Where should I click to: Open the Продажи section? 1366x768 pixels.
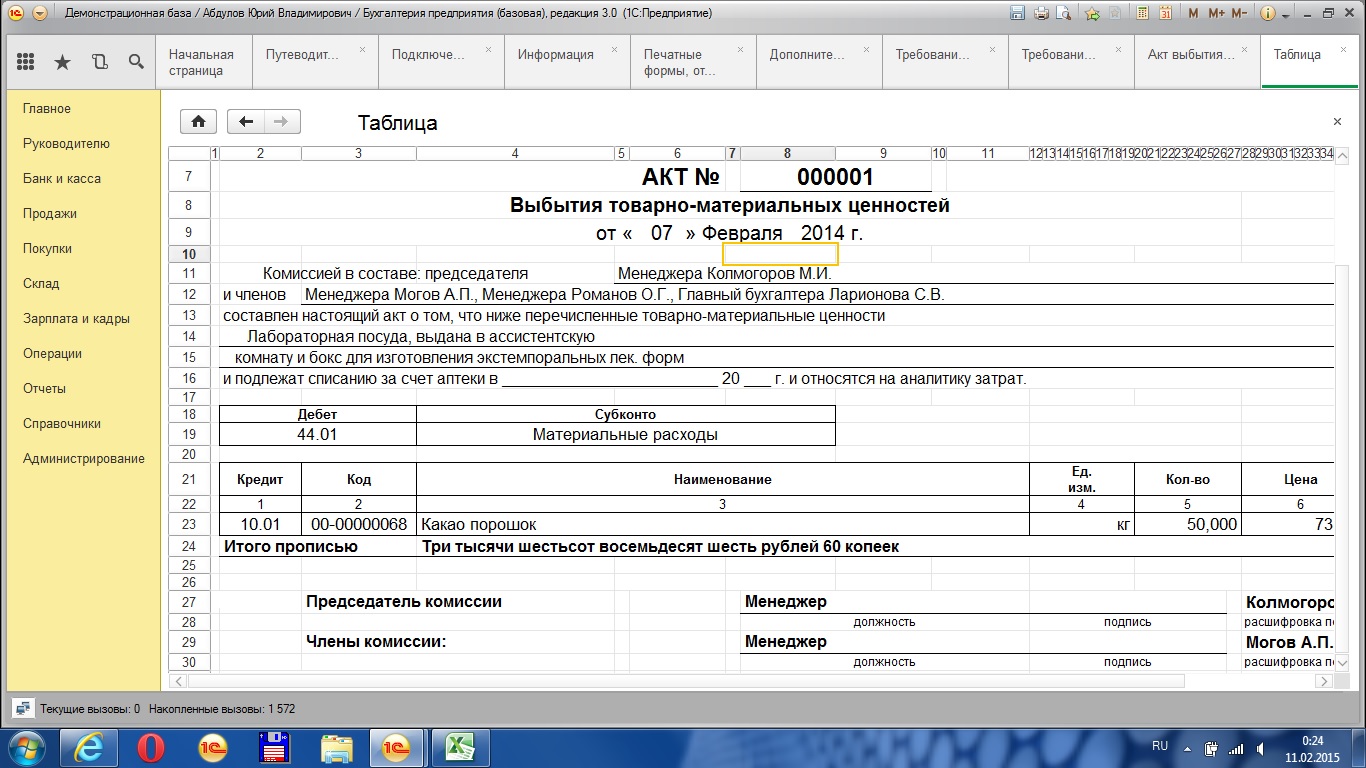(50, 213)
